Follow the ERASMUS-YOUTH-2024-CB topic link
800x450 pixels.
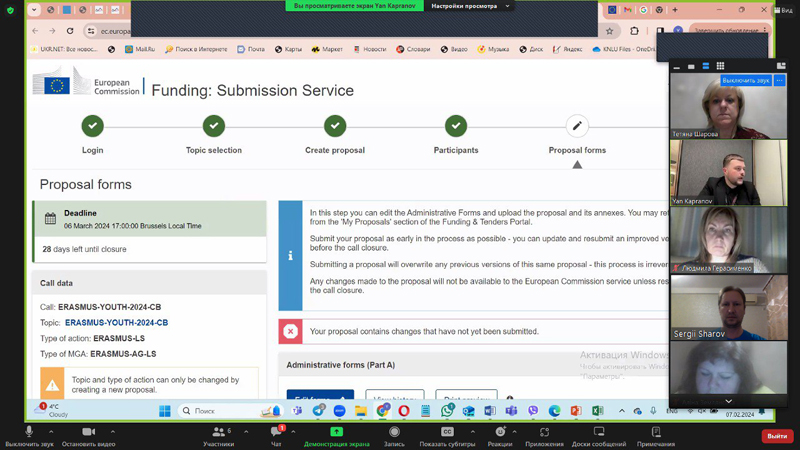pyautogui.click(x=116, y=322)
